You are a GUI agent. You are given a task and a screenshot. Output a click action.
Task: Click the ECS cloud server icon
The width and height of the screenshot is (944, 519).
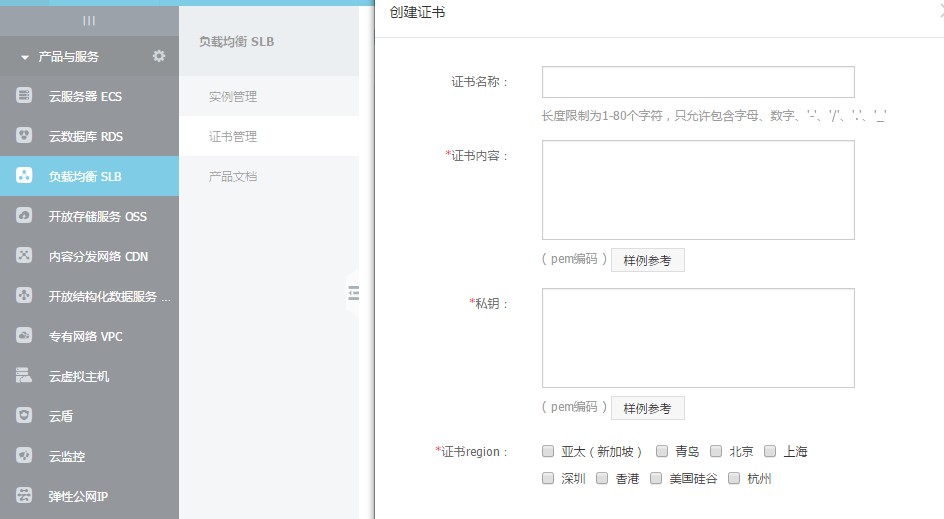point(24,96)
